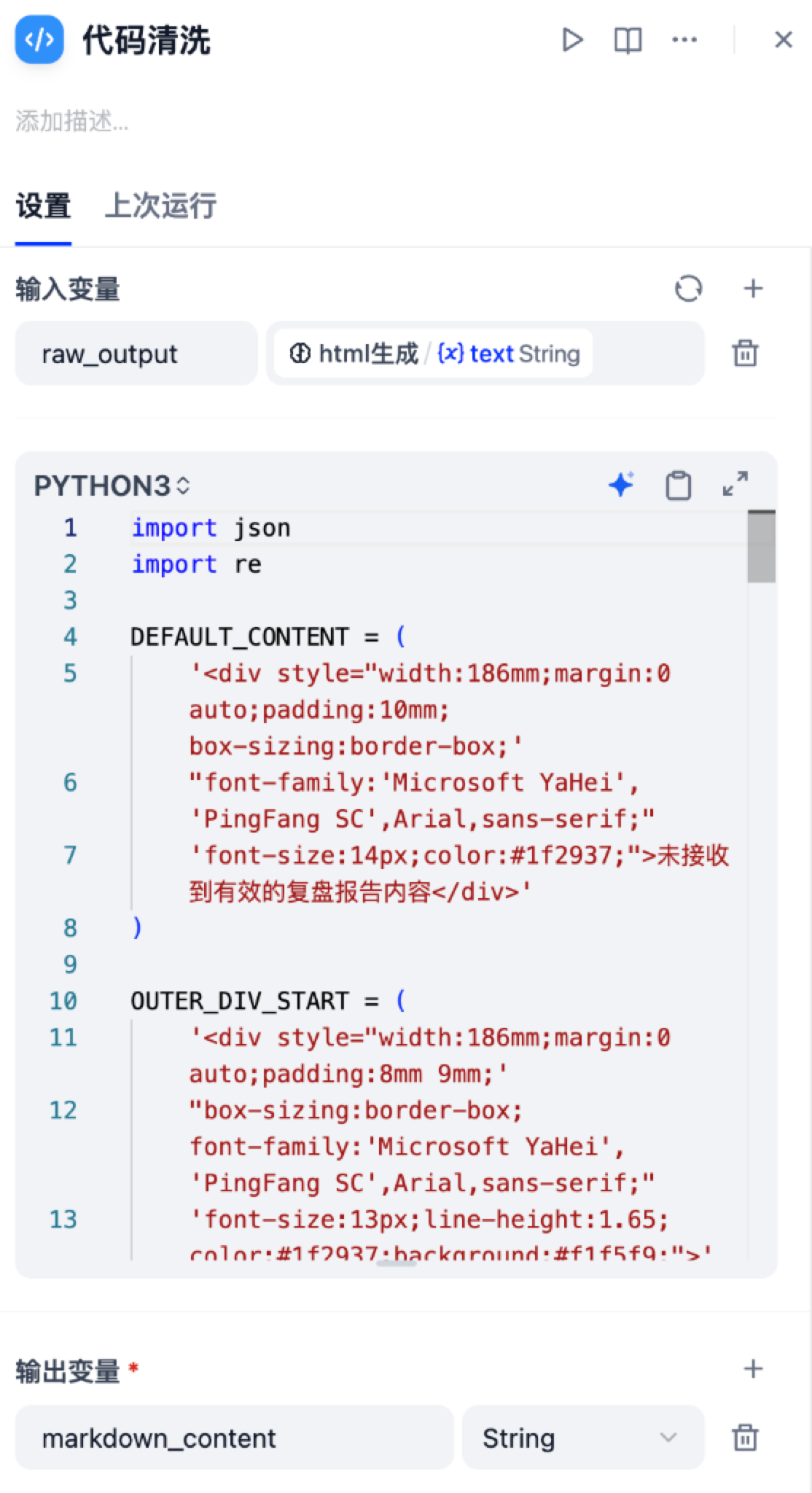The image size is (812, 1493).
Task: Change the PYTHON3 language selector
Action: [x=112, y=486]
